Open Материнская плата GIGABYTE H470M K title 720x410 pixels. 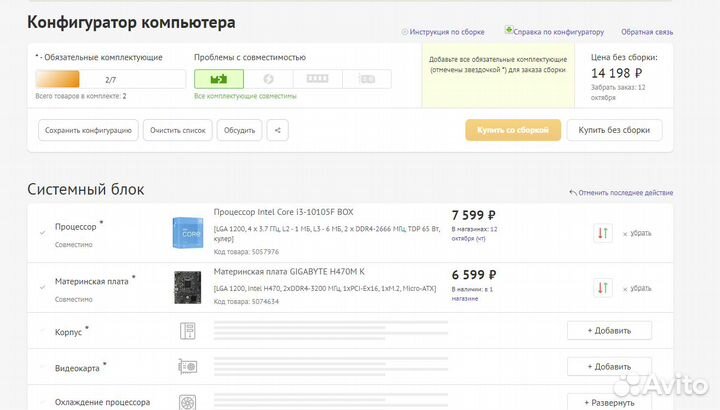coord(289,272)
